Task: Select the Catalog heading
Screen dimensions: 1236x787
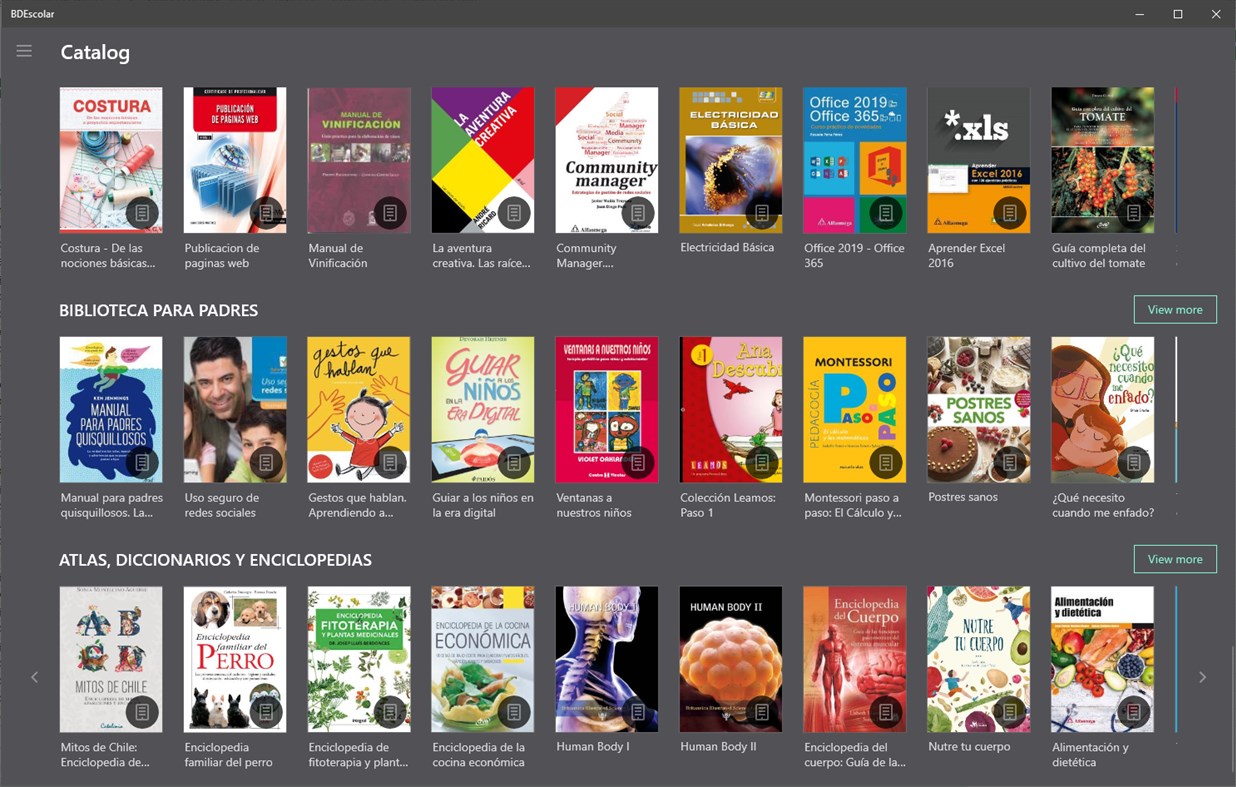Action: click(x=96, y=52)
